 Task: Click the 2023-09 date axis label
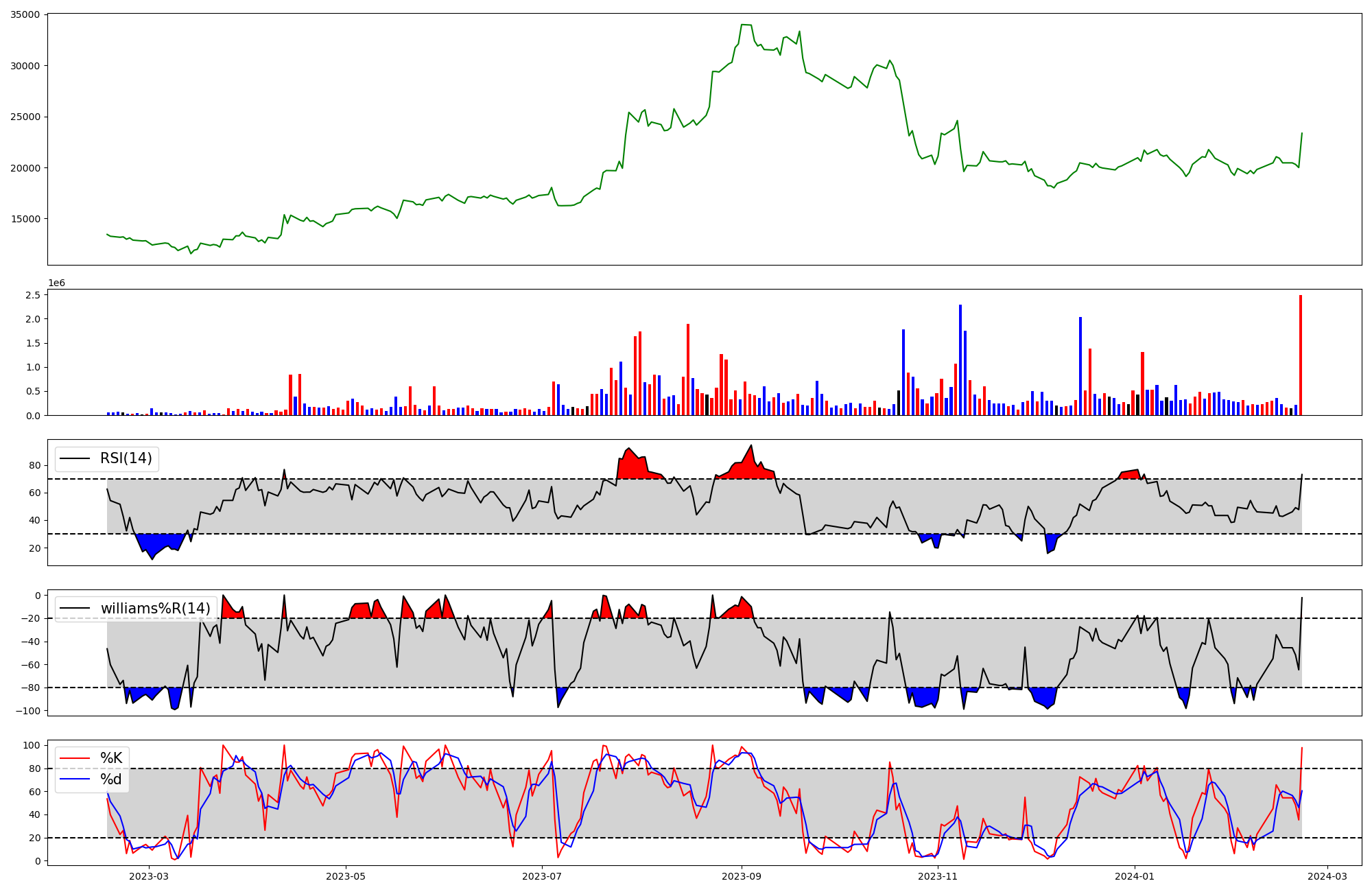point(742,876)
